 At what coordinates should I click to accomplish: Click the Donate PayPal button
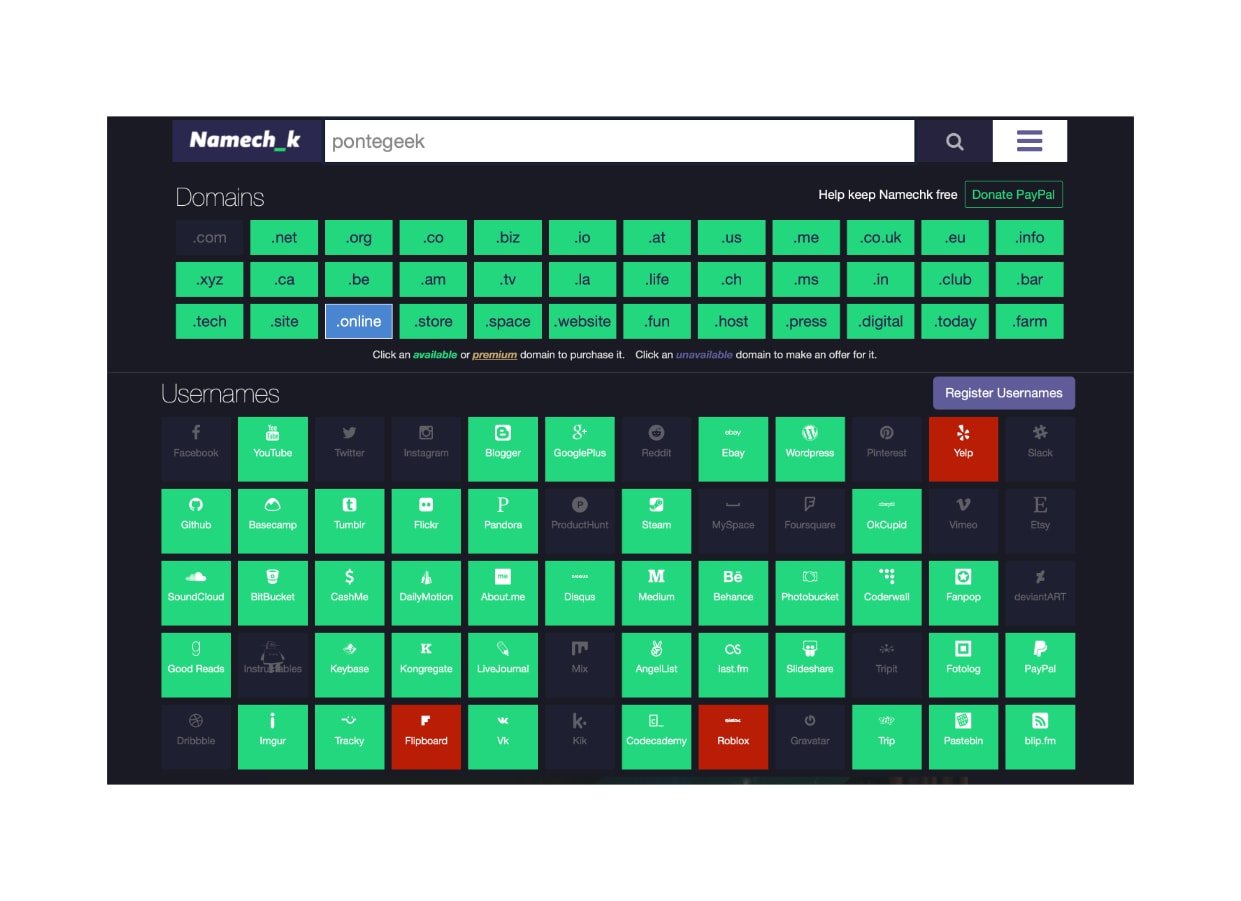coord(1014,195)
